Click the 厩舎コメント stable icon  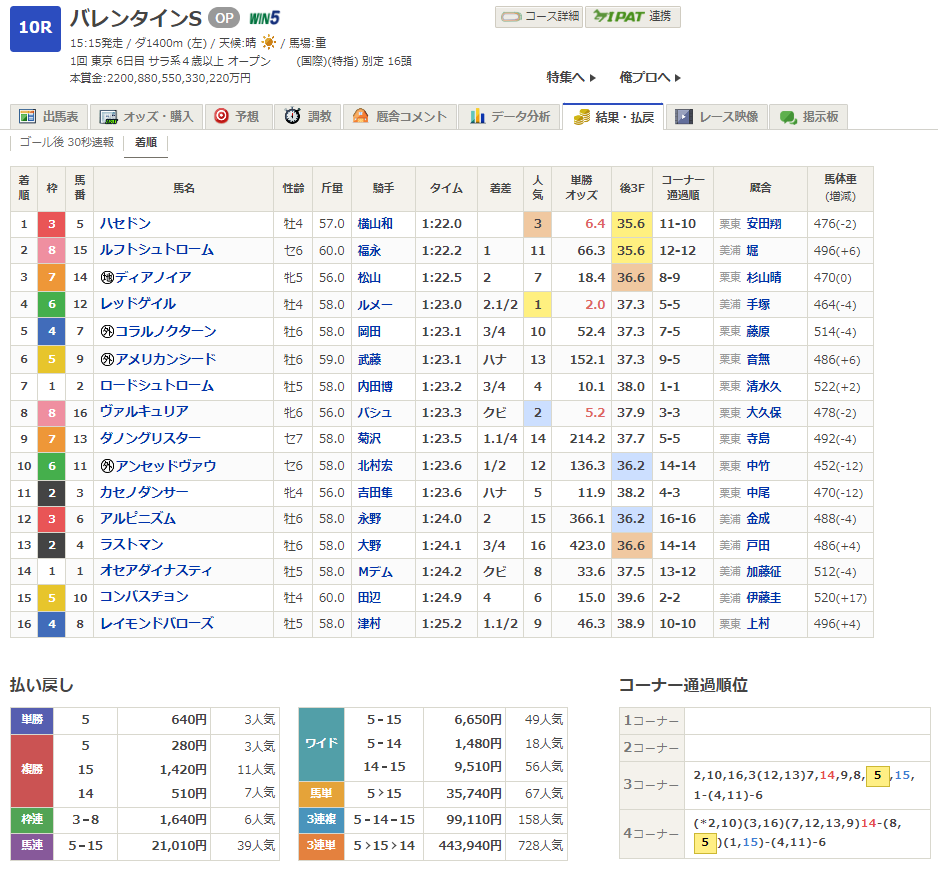click(x=360, y=117)
